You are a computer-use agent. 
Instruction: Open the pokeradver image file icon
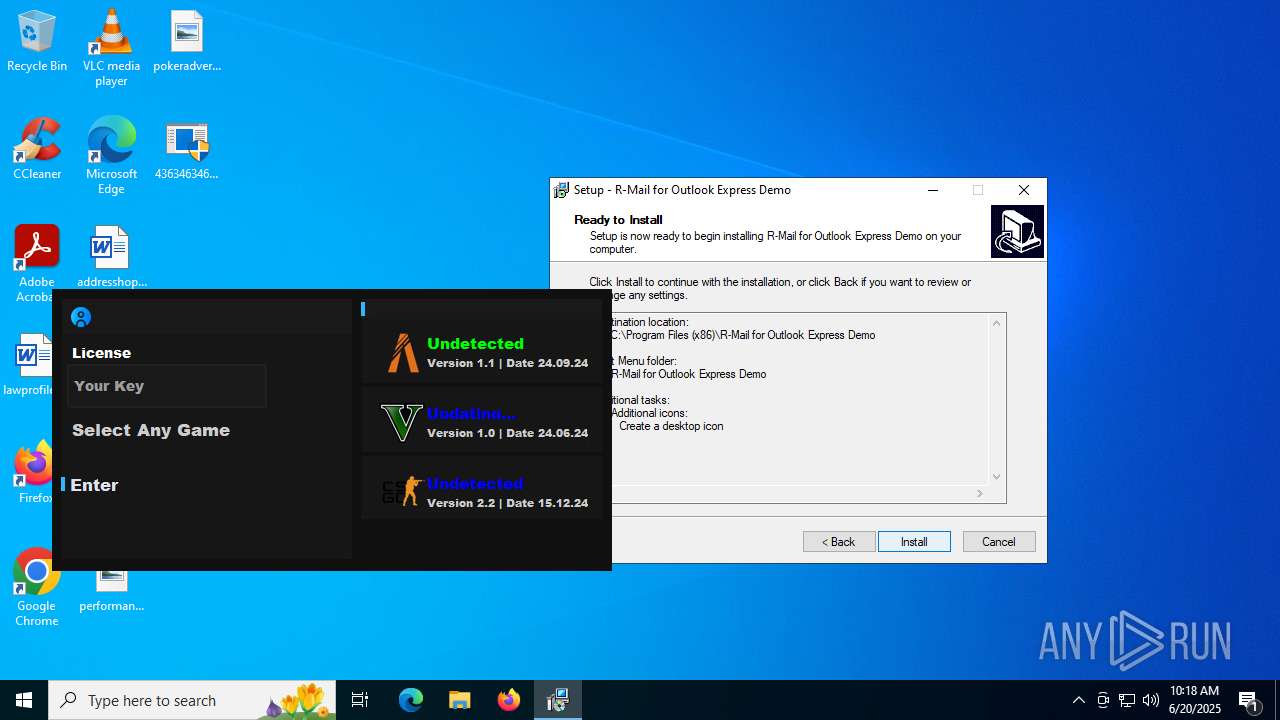point(187,42)
